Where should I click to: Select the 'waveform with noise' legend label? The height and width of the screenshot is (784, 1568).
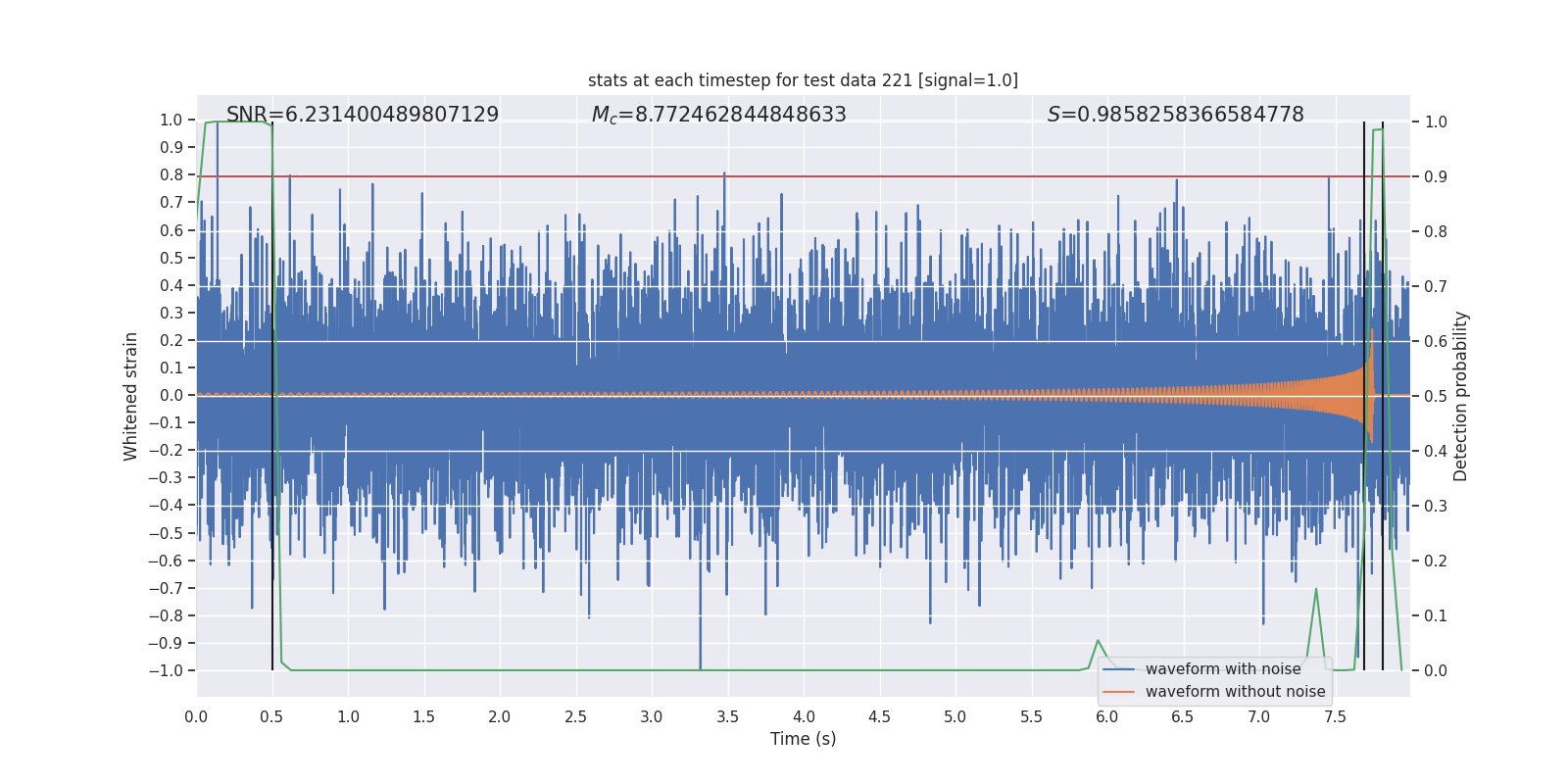[x=1223, y=669]
